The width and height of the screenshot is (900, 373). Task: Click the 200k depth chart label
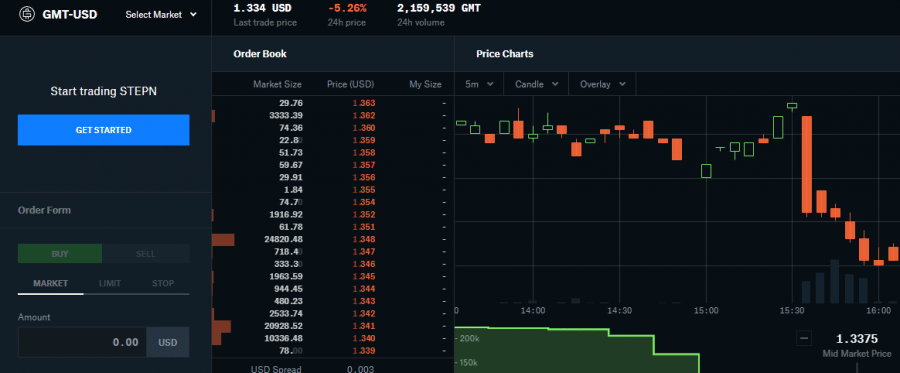[468, 339]
